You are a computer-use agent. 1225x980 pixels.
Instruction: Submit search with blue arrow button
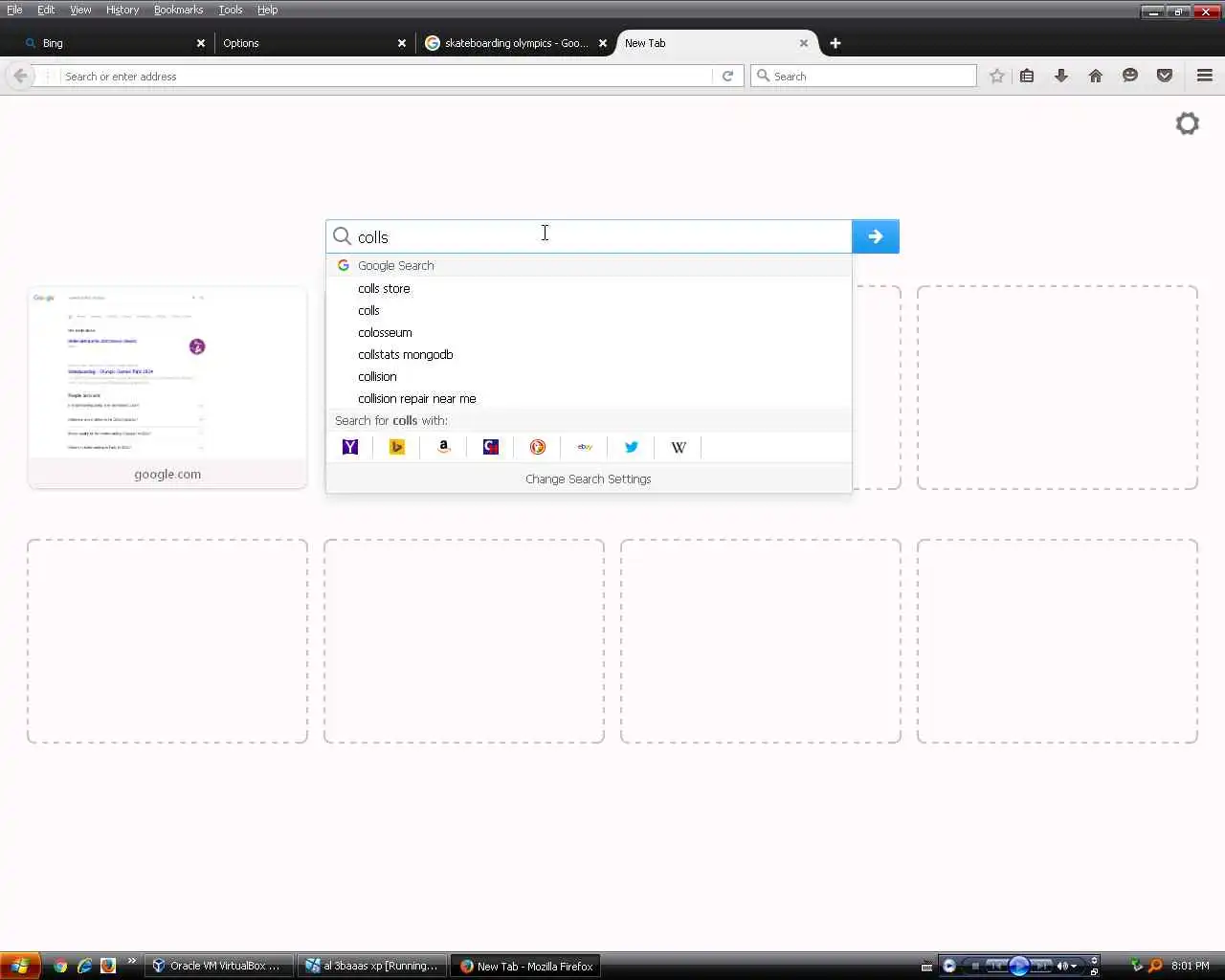[876, 236]
